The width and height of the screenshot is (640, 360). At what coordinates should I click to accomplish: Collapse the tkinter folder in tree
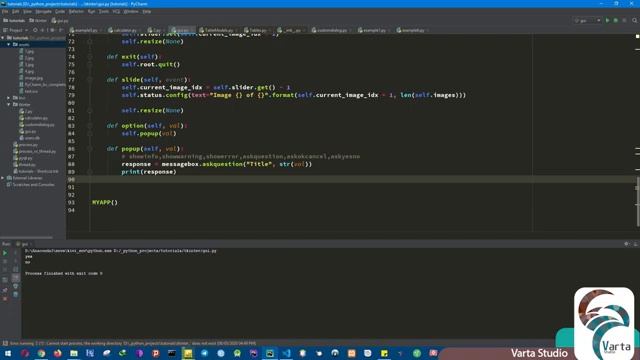(9, 104)
